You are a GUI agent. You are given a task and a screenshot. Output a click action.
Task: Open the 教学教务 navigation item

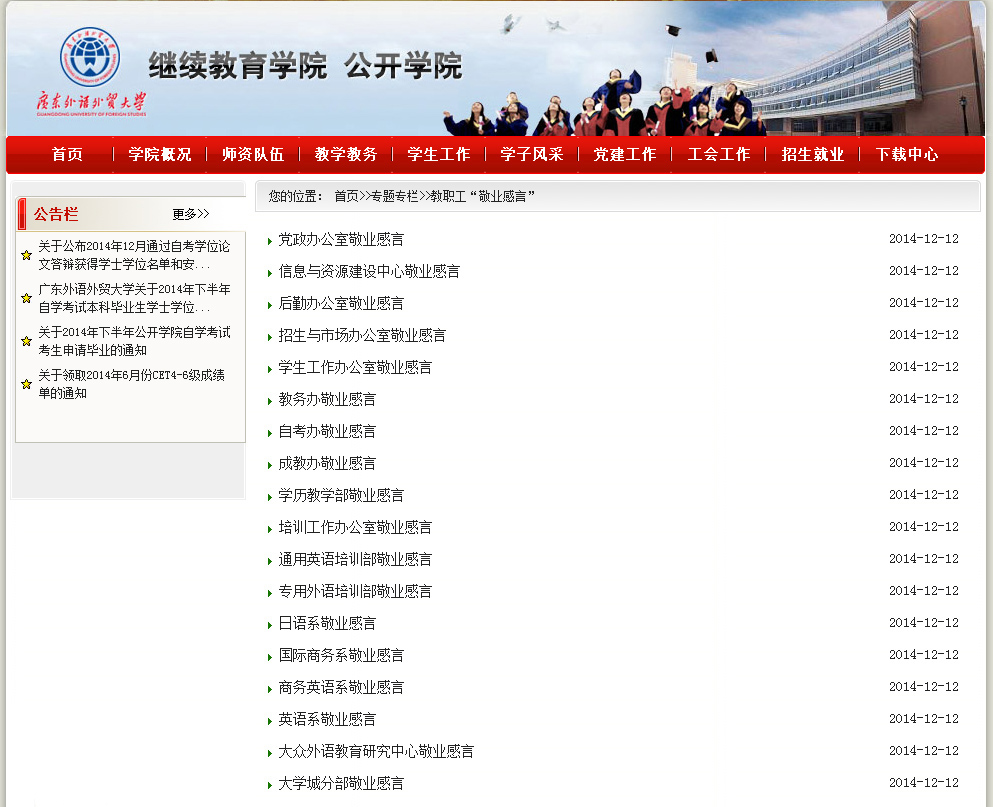346,154
